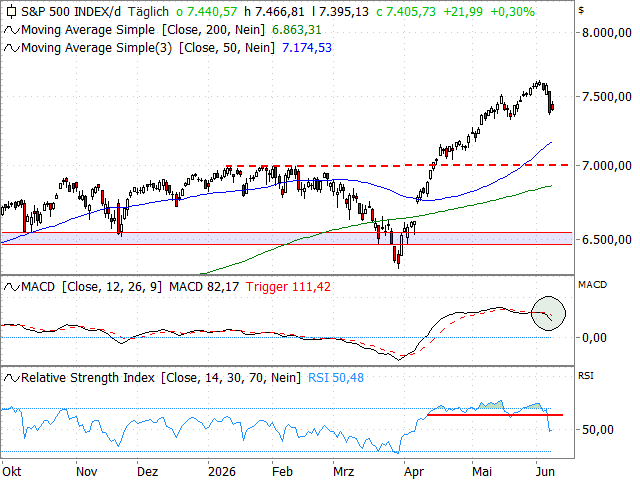
Task: Click the Dez label on the time axis
Action: tap(147, 472)
